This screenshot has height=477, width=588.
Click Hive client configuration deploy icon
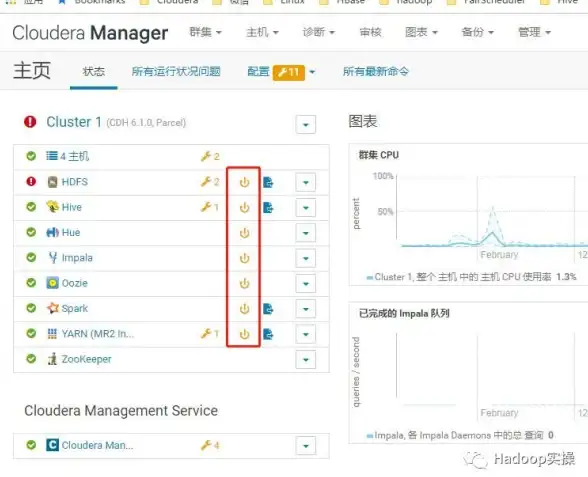coord(268,207)
